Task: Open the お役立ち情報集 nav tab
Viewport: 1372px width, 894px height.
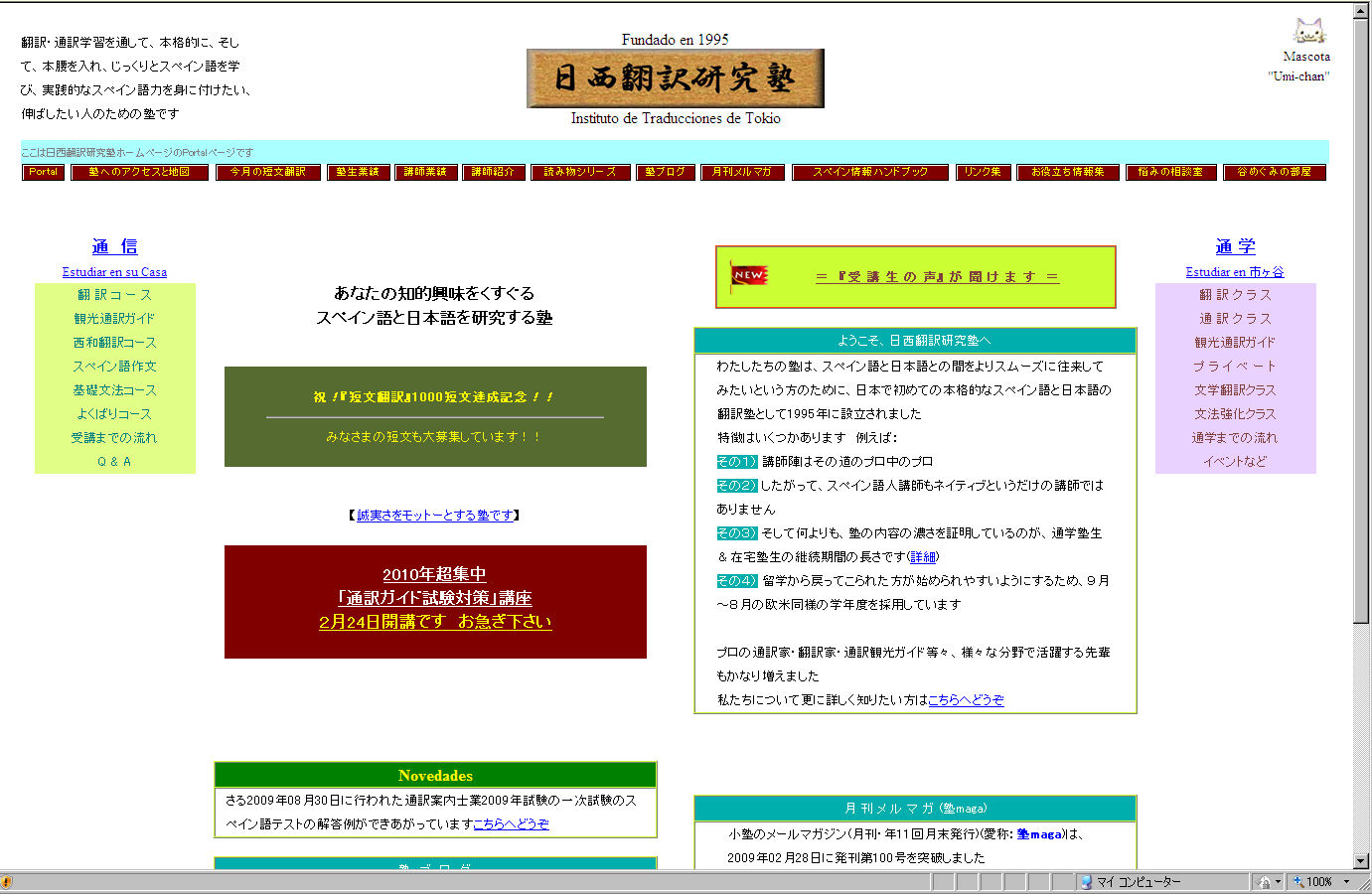Action: [1068, 172]
